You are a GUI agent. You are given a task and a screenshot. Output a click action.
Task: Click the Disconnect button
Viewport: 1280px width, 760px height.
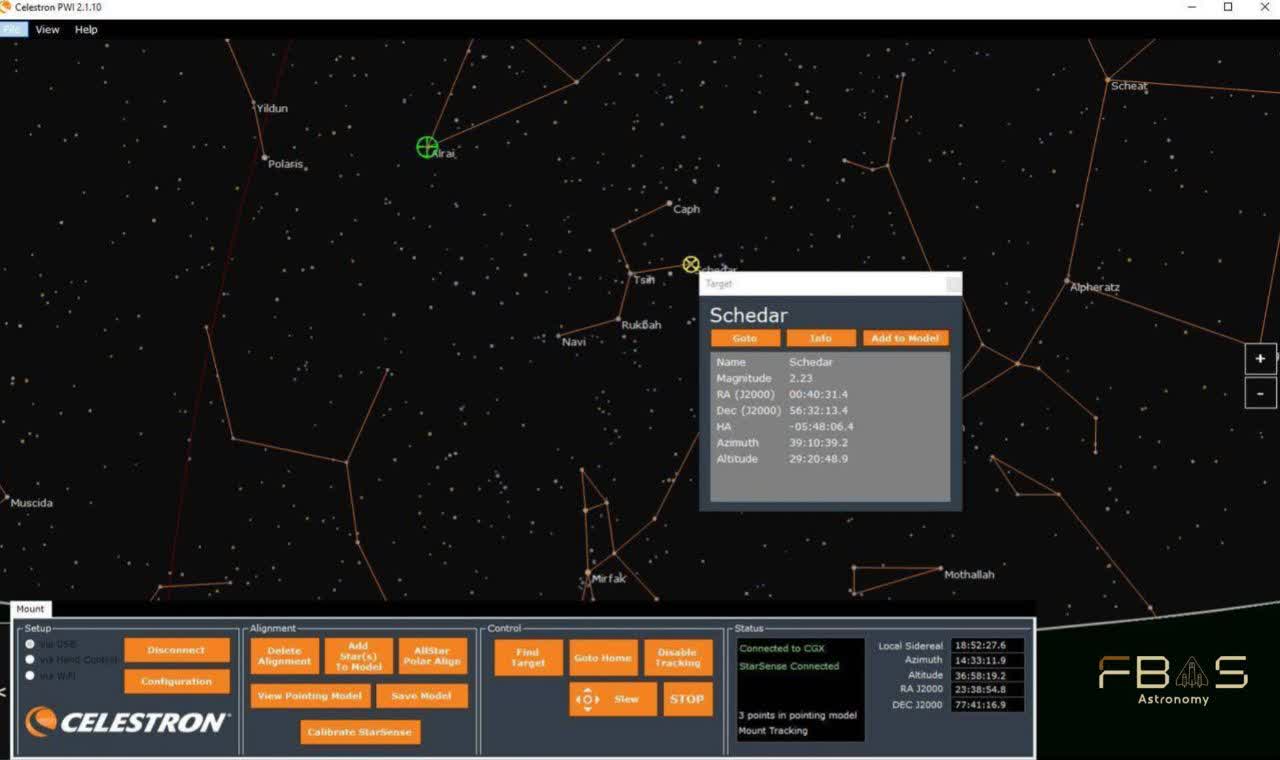click(176, 650)
